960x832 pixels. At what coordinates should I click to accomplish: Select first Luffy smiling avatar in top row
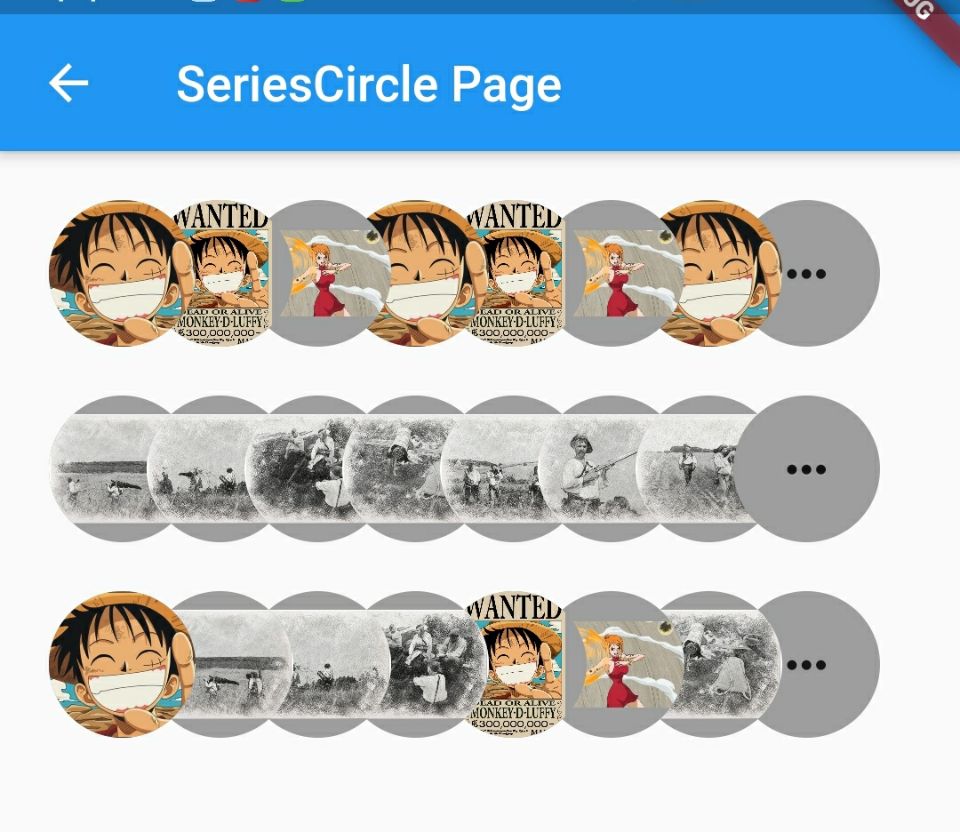click(x=122, y=273)
